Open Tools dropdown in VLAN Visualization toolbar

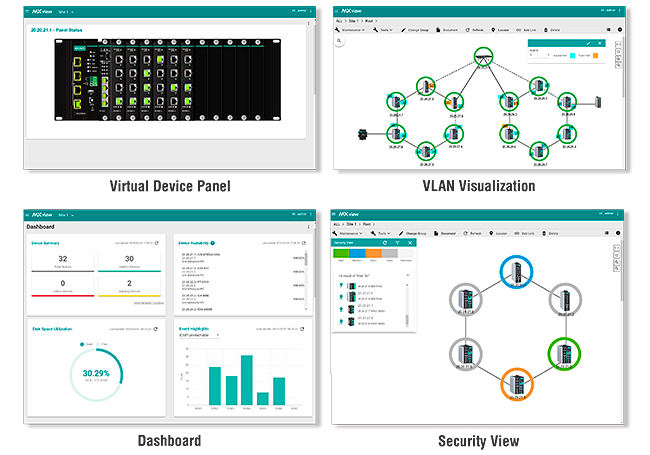pyautogui.click(x=383, y=30)
